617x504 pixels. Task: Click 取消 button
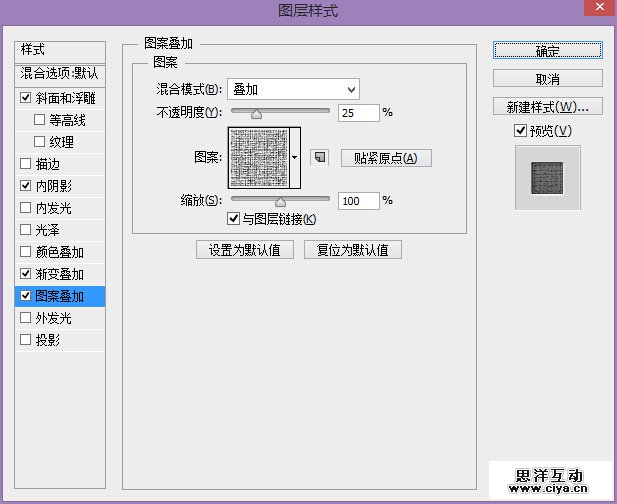(x=548, y=78)
